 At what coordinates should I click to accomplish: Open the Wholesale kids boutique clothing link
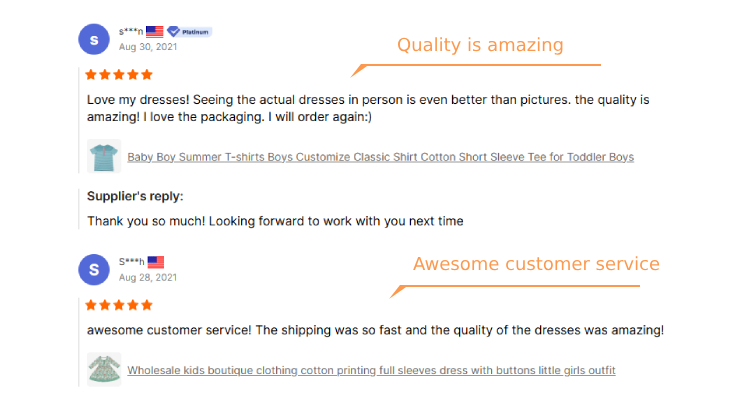tap(371, 370)
